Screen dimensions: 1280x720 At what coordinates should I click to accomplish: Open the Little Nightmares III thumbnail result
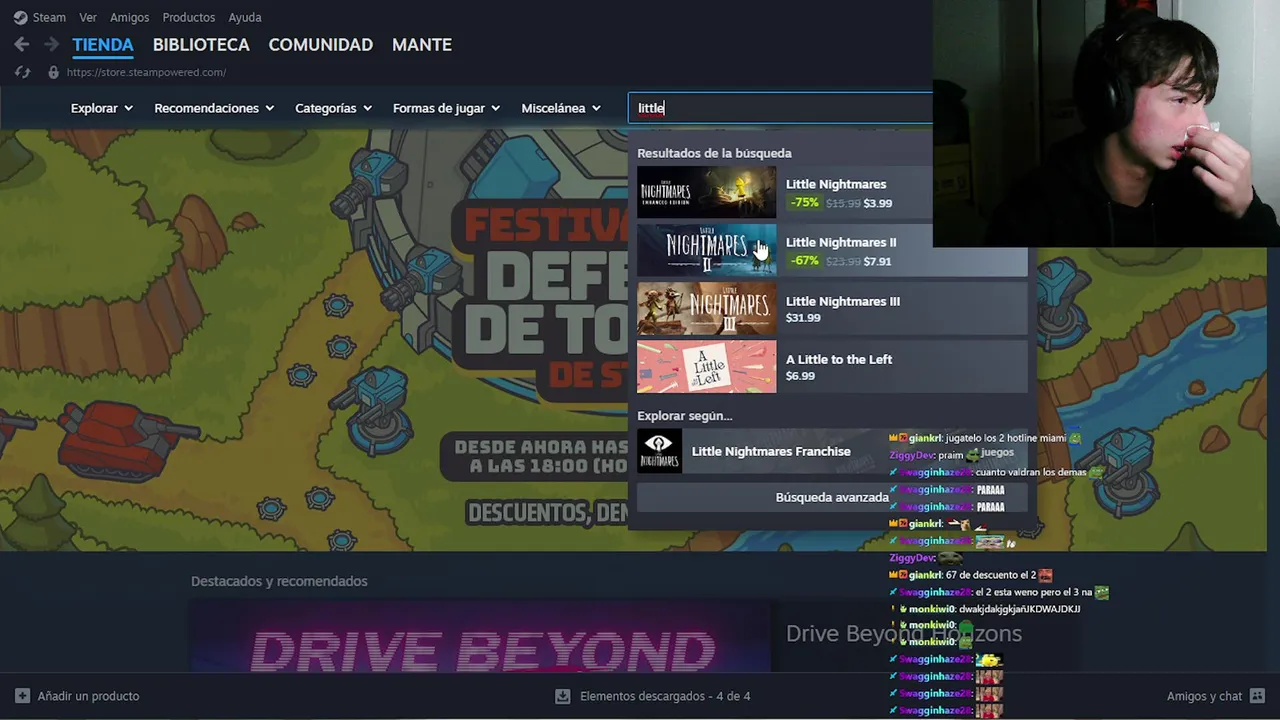[706, 309]
